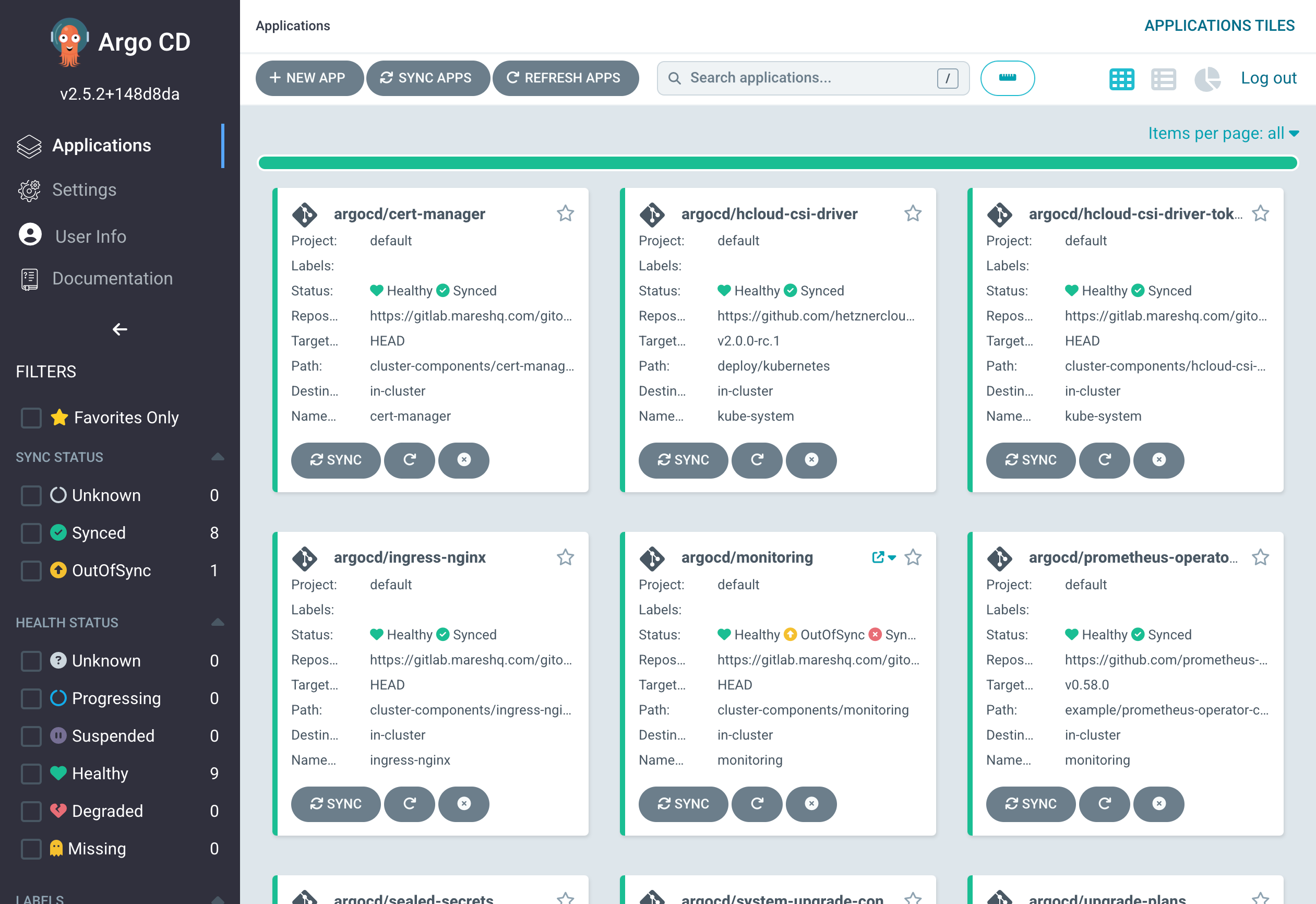
Task: Favorite the argocd/cert-manager app star
Action: pyautogui.click(x=565, y=213)
